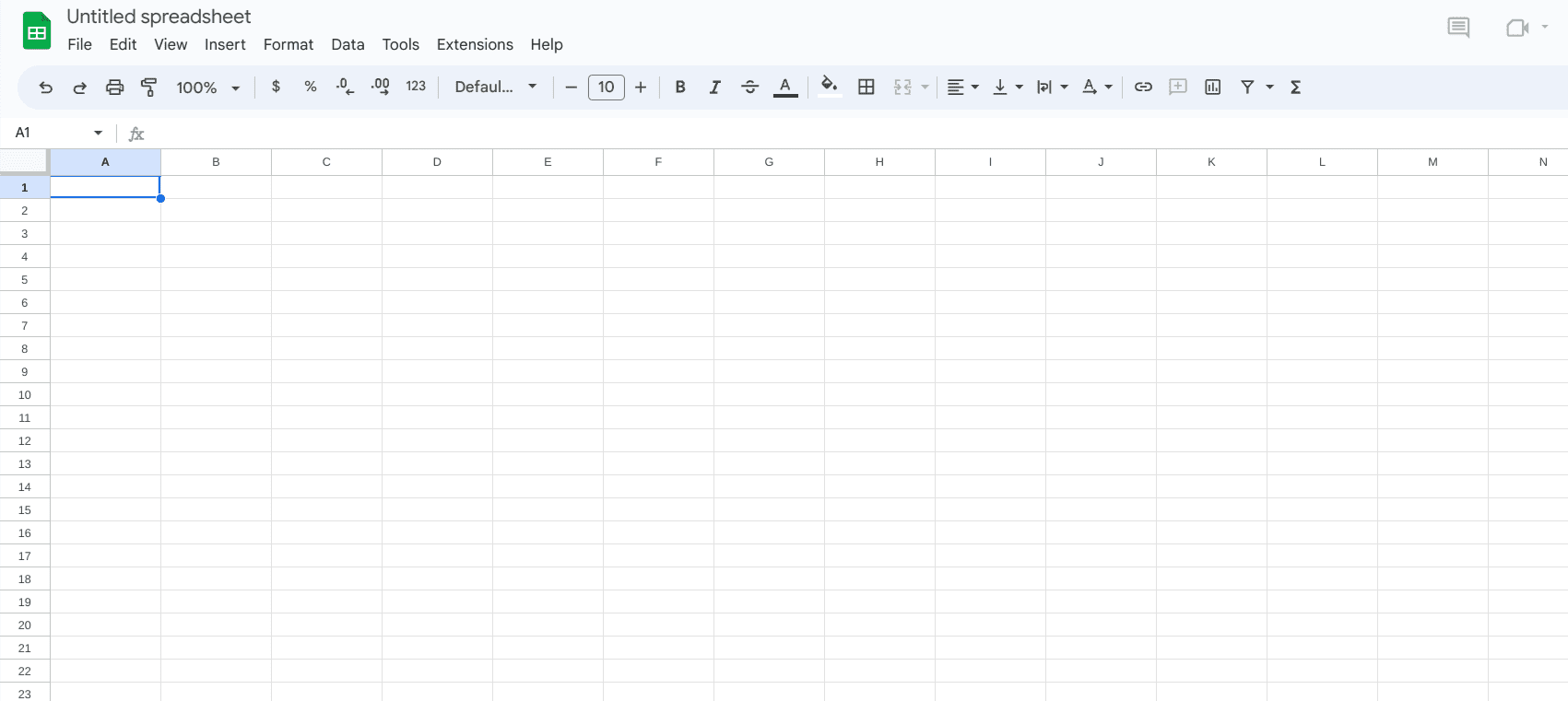Image resolution: width=1568 pixels, height=701 pixels.
Task: Select column D header
Action: click(x=437, y=162)
